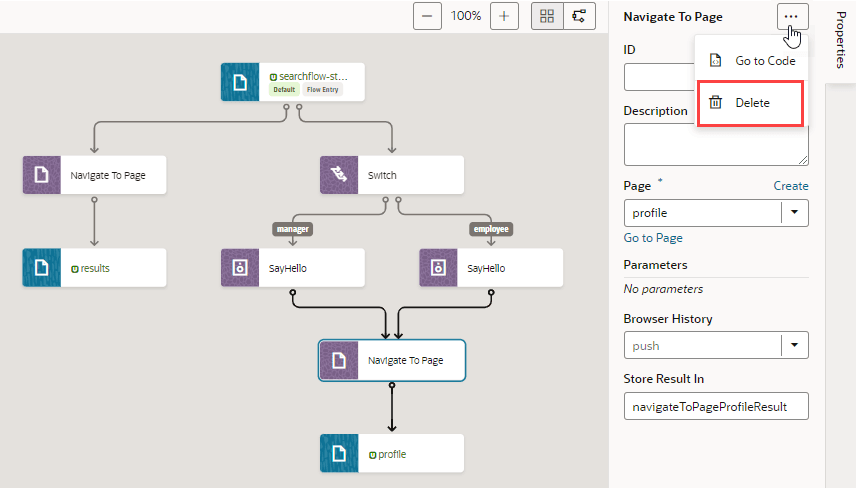Choose Go to Code menu entry
Image resolution: width=856 pixels, height=488 pixels.
click(x=751, y=61)
